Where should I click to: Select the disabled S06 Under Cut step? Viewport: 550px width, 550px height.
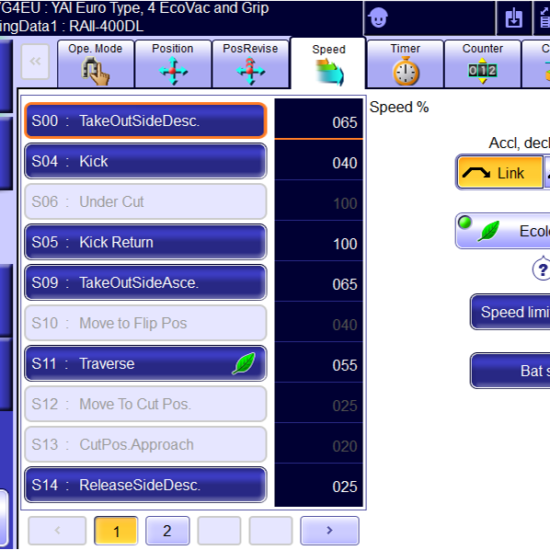tap(146, 202)
